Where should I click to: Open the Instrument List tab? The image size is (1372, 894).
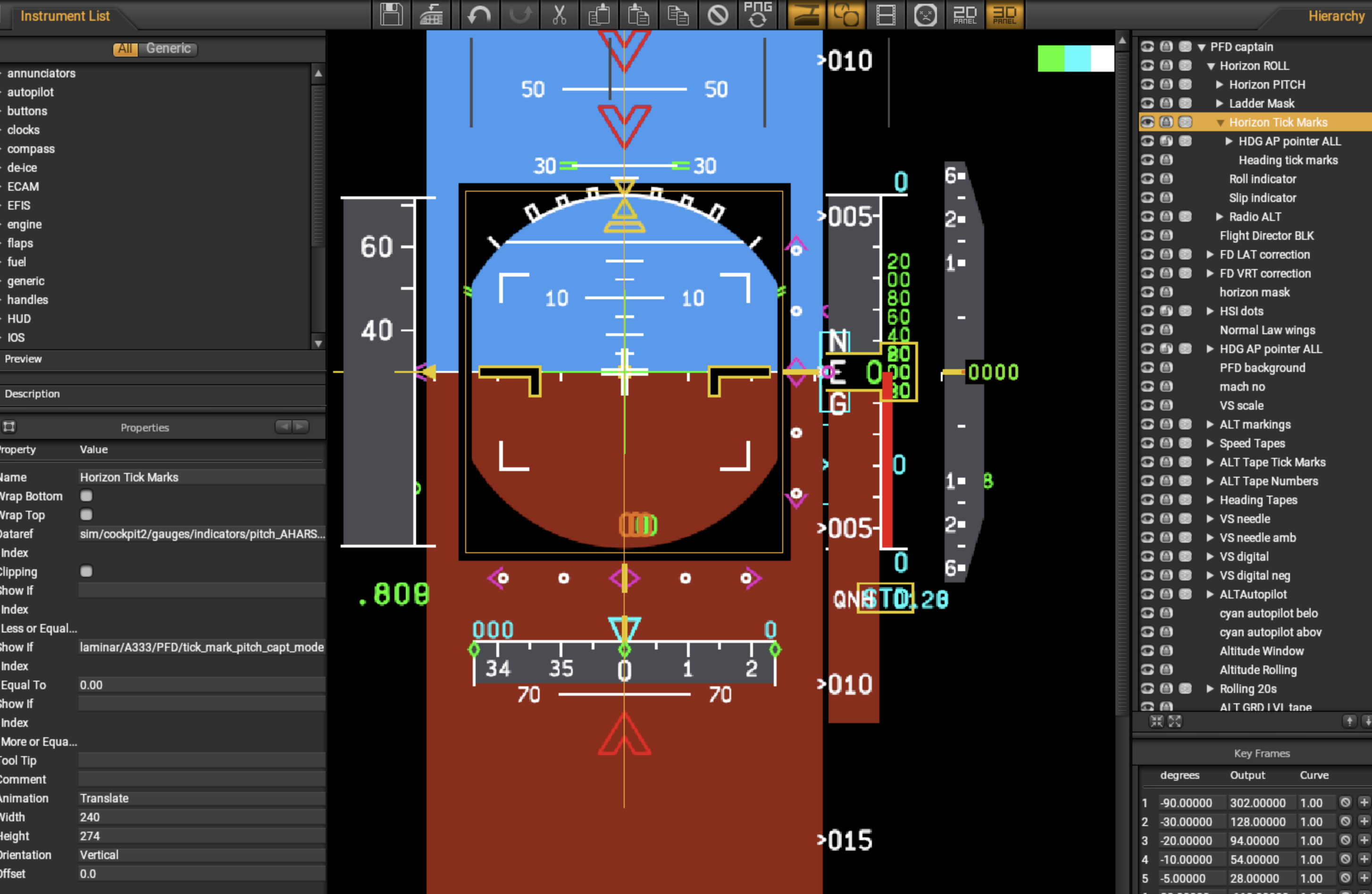(x=65, y=16)
